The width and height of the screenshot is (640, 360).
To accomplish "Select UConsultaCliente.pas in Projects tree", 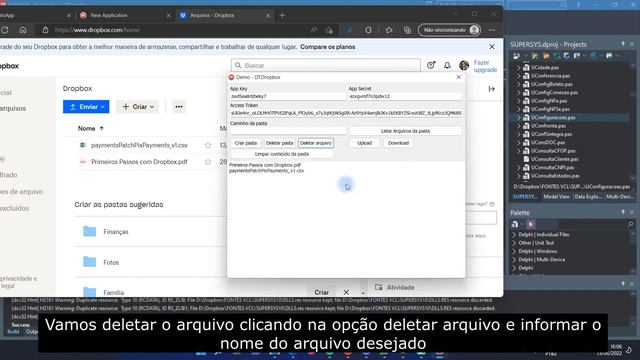I will (554, 159).
